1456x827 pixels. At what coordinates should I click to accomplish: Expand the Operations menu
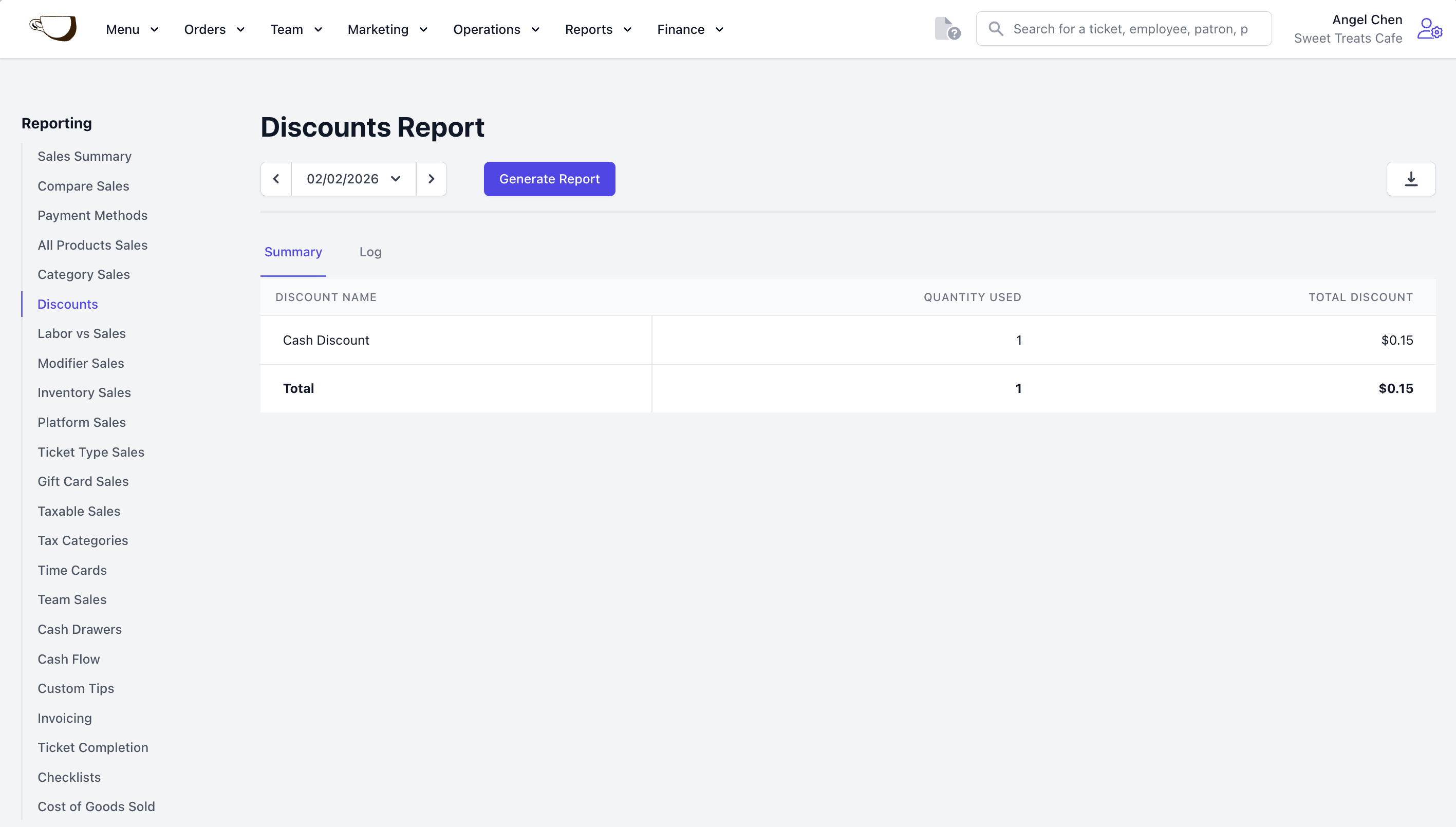click(495, 30)
